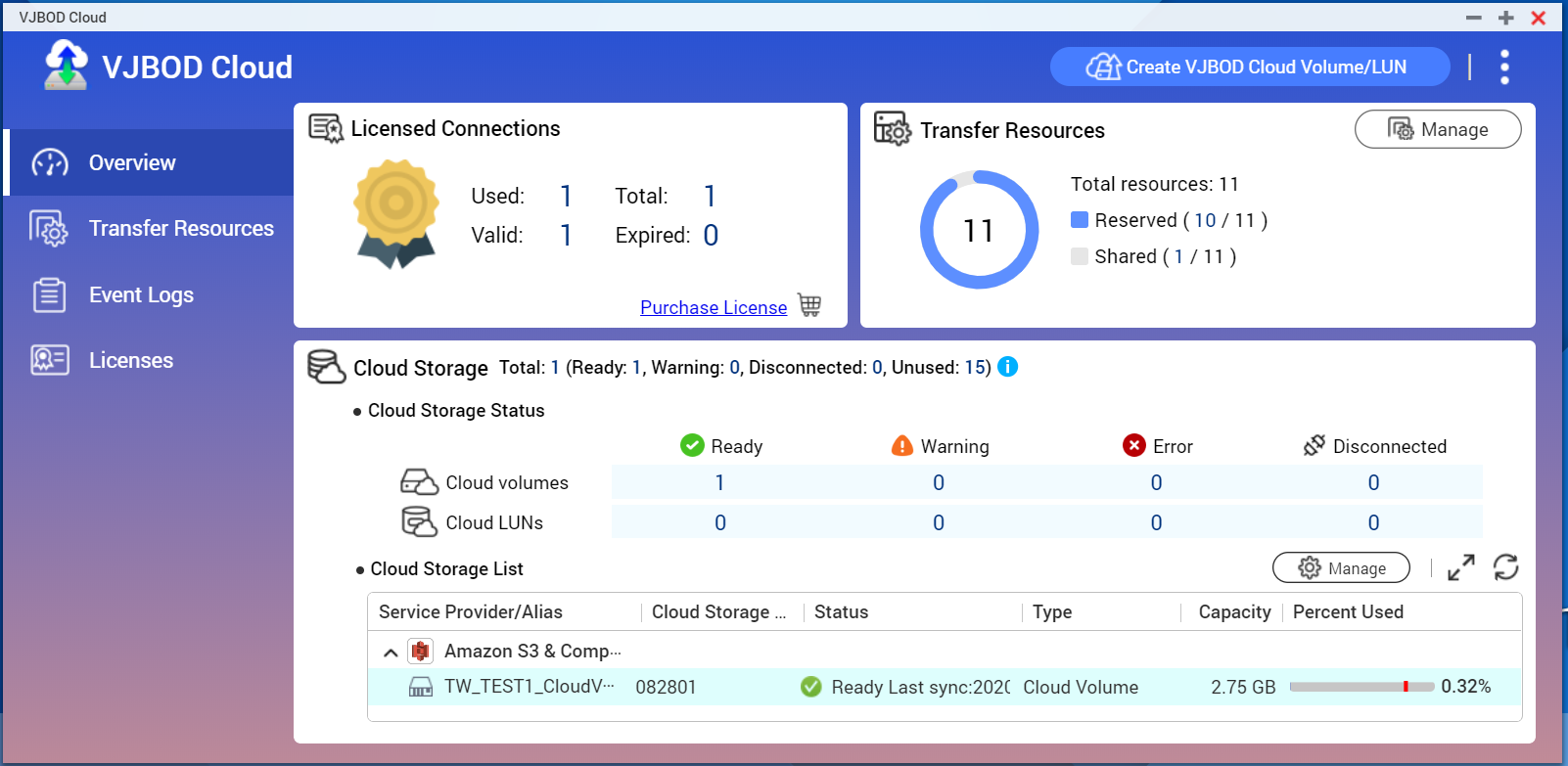Click the gray Shared legend swatch
The height and width of the screenshot is (766, 1568).
(x=1080, y=256)
